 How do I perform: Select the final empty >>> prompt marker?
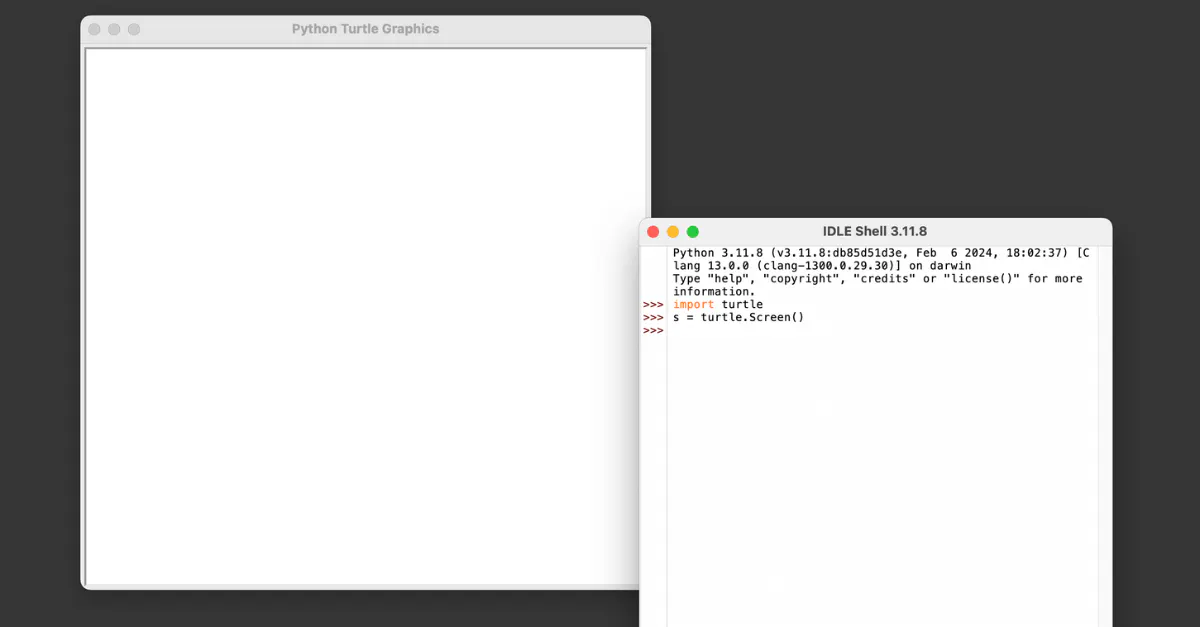click(x=653, y=331)
